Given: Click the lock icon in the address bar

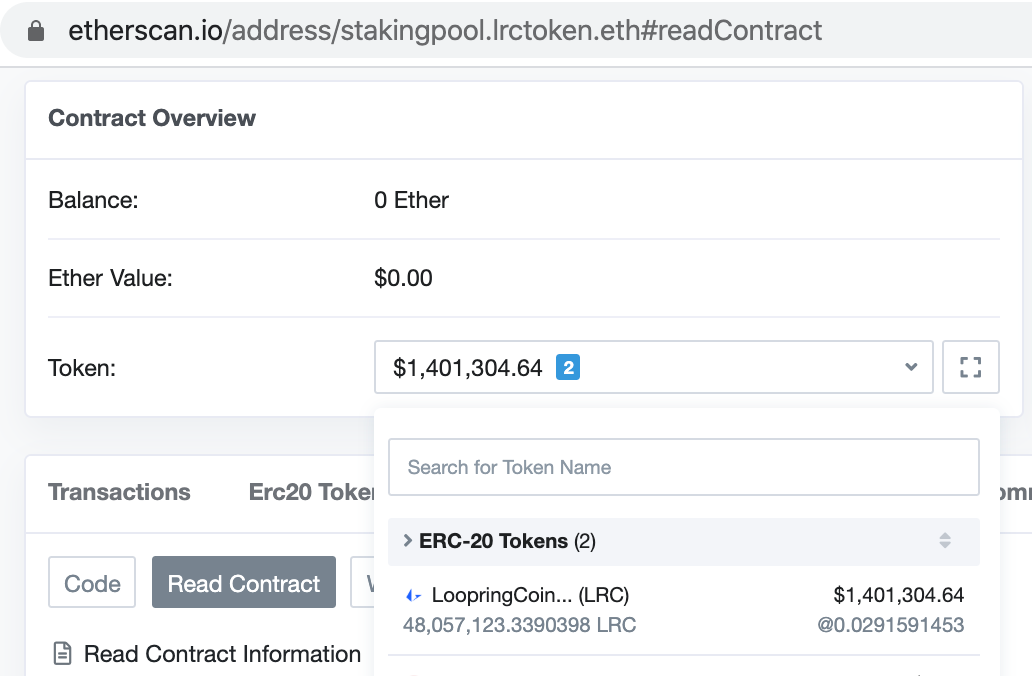Looking at the screenshot, I should [37, 31].
